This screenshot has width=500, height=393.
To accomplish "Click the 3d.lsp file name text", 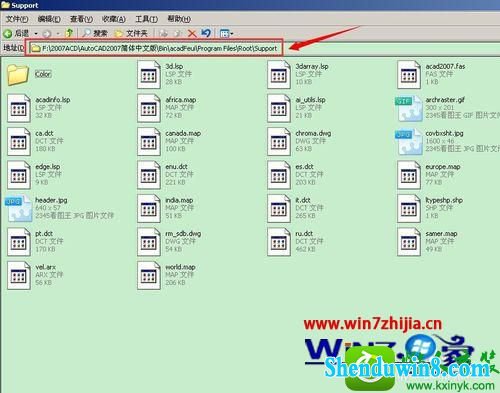I will [x=174, y=66].
